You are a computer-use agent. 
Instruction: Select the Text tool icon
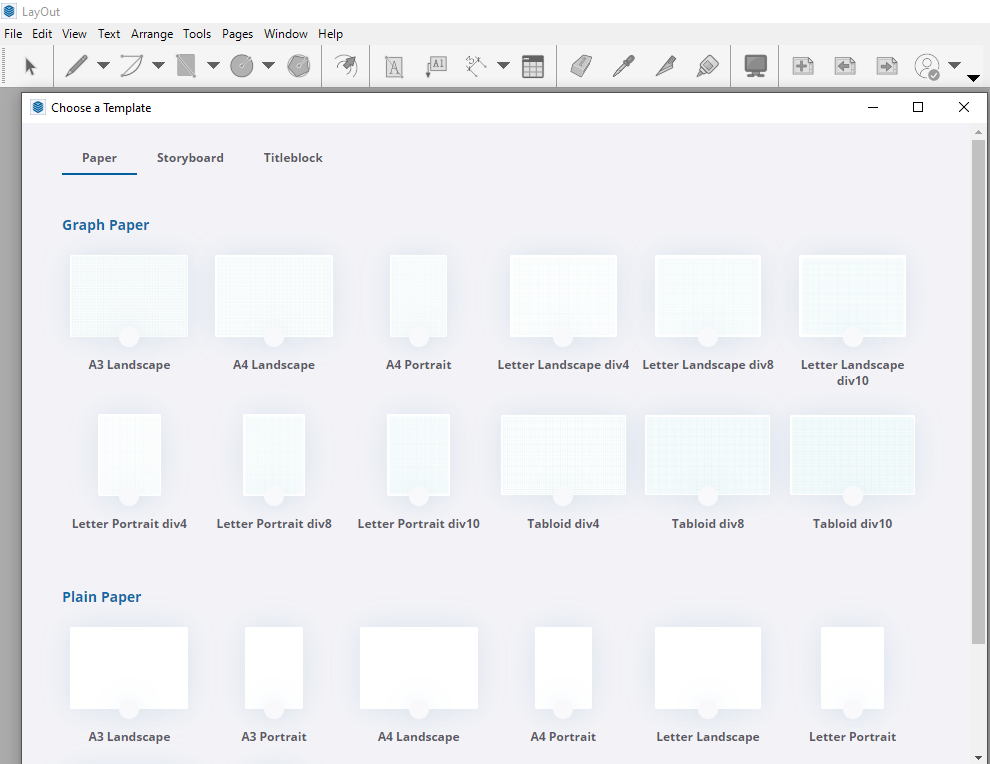click(x=394, y=67)
